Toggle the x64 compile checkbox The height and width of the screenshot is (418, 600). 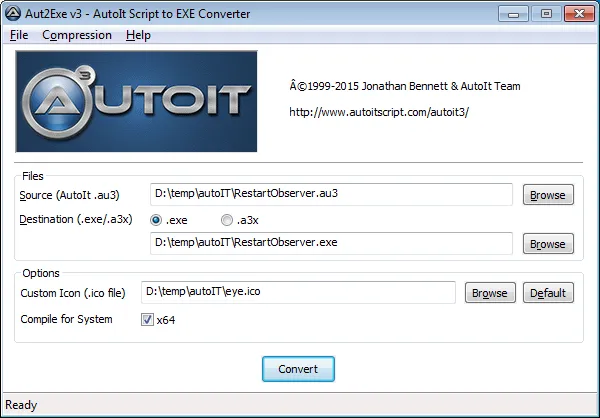(x=147, y=319)
